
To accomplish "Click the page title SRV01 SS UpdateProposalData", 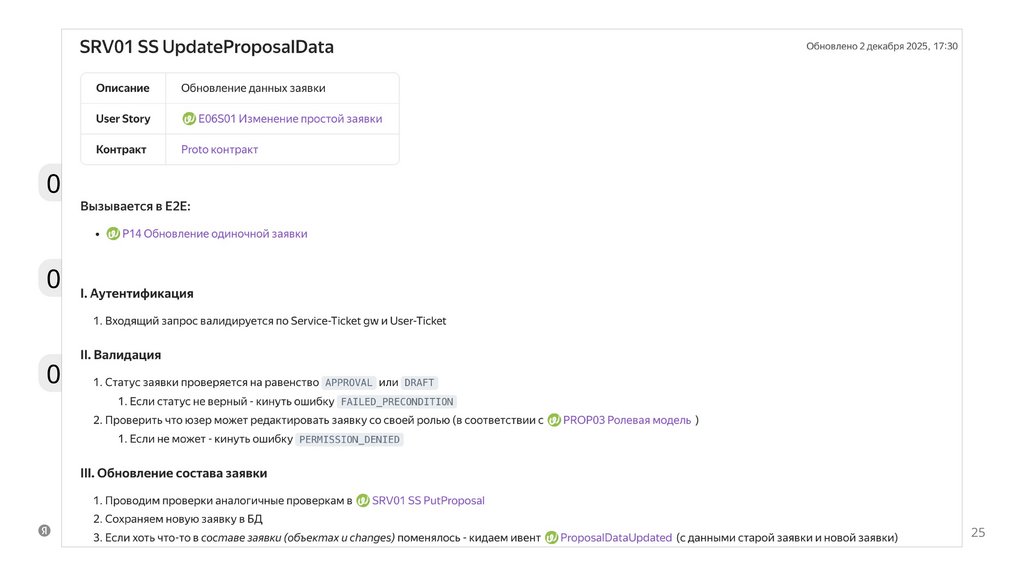I will (207, 47).
